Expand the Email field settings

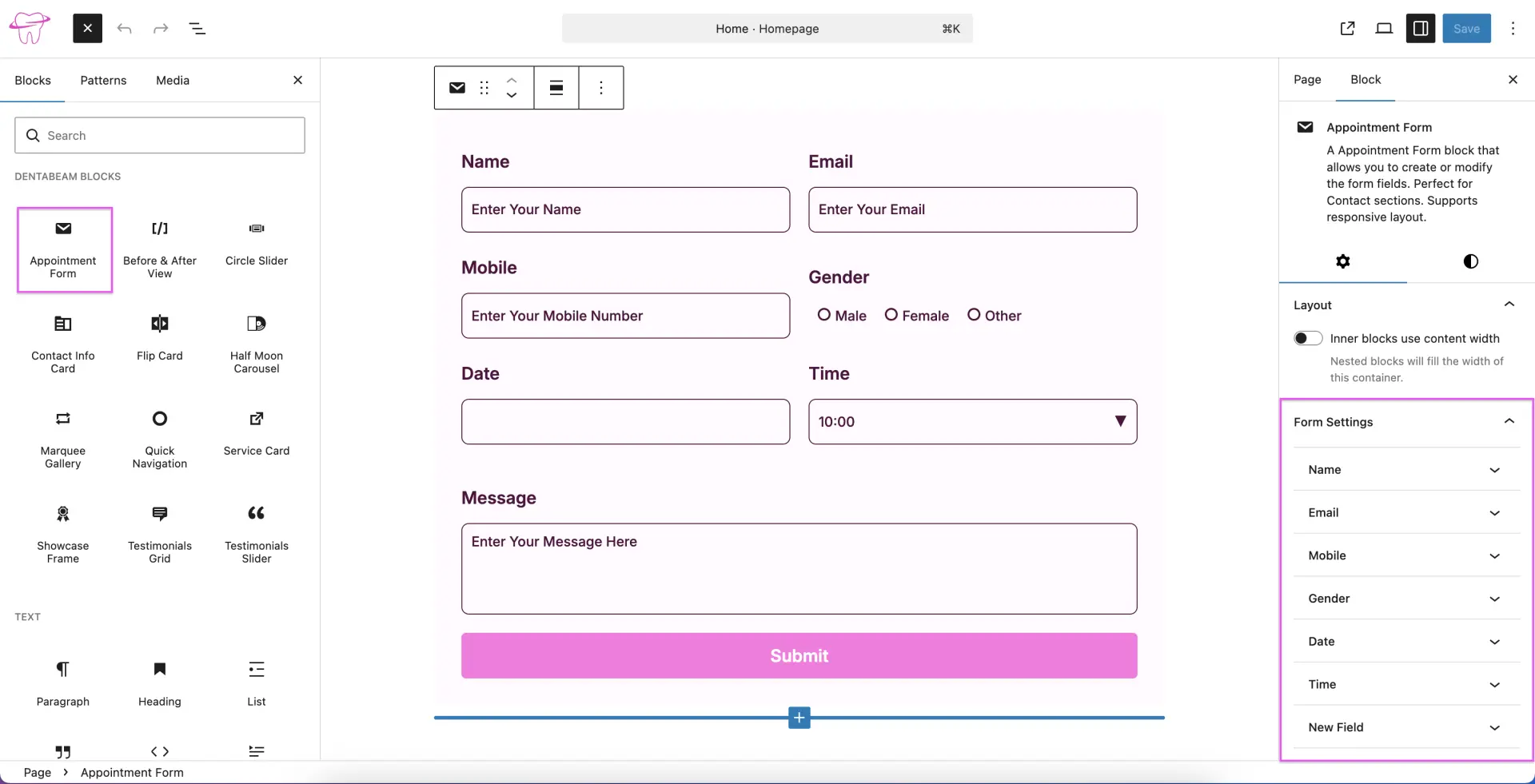tap(1406, 512)
